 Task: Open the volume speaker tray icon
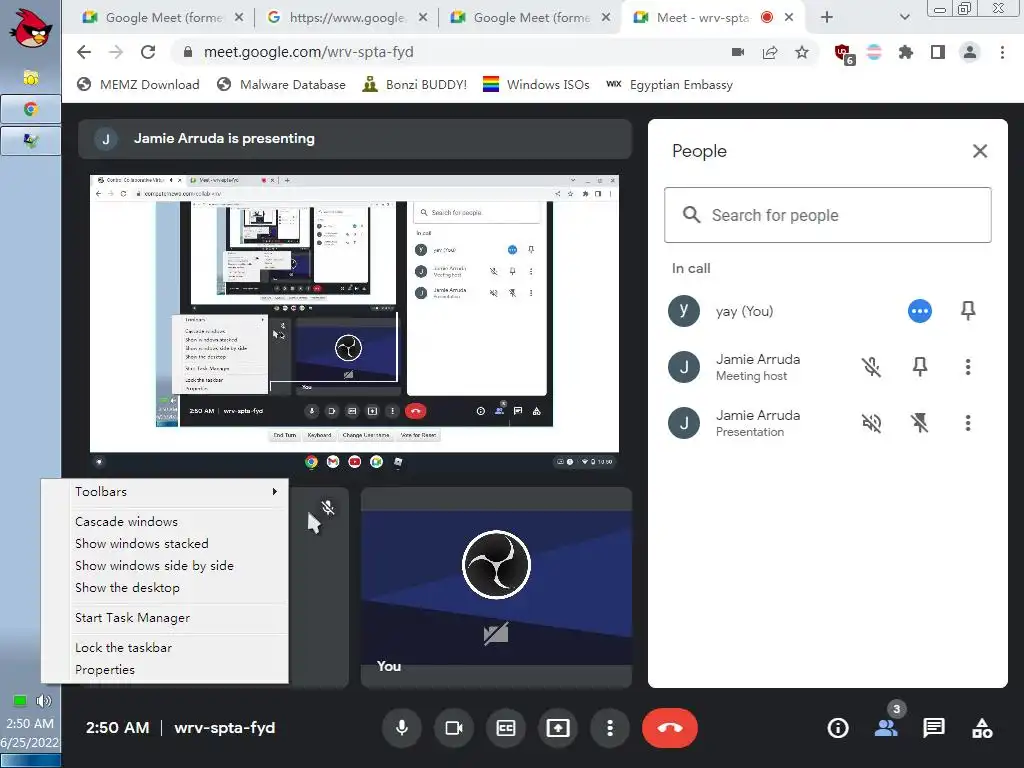click(x=44, y=701)
